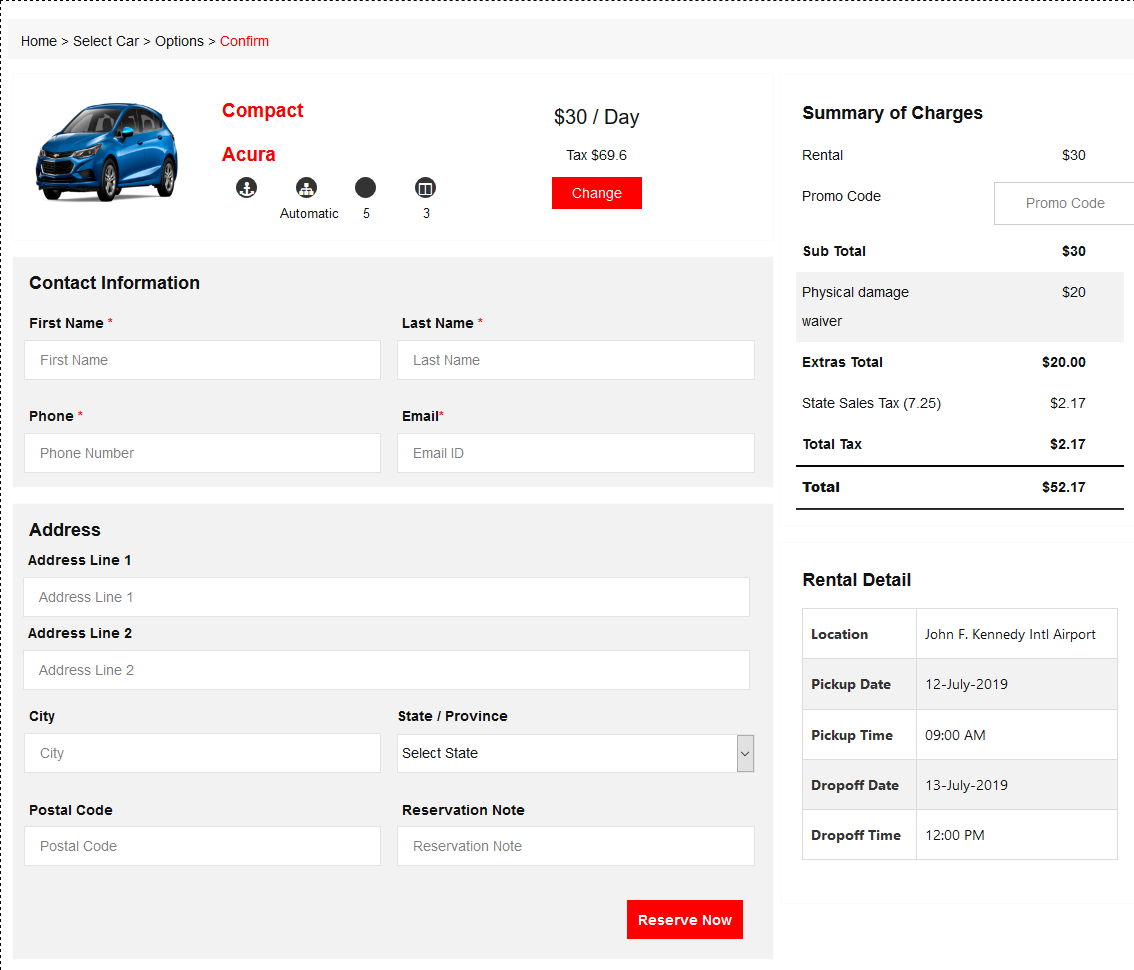Focus the City field

tap(202, 753)
